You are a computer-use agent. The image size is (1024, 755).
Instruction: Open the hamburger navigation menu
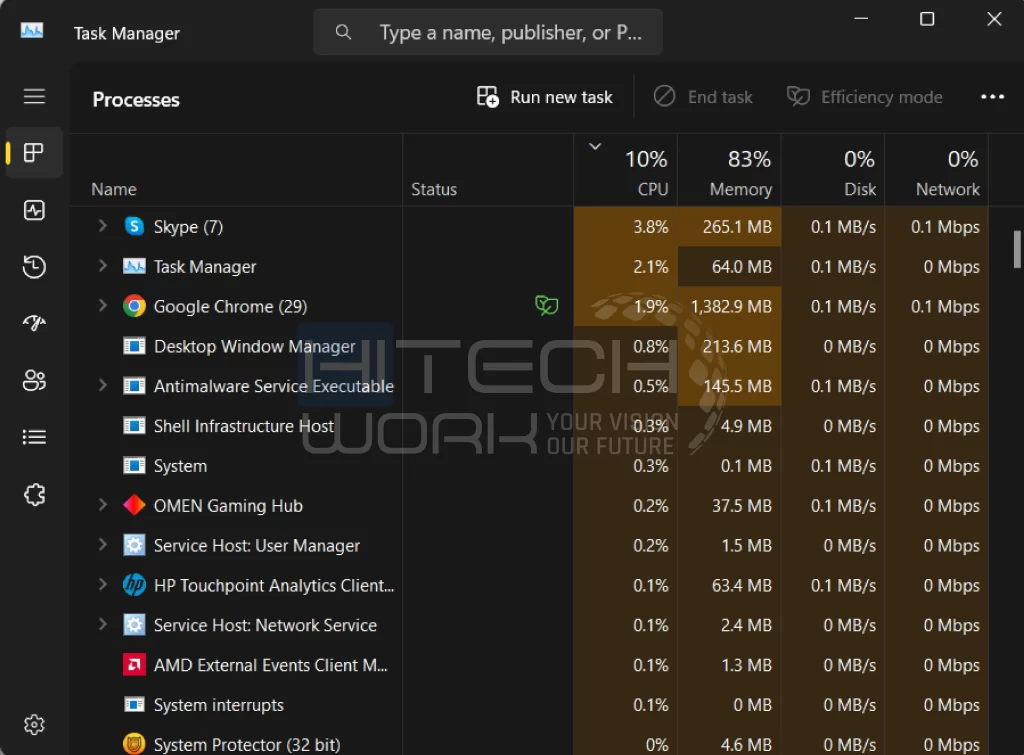[x=34, y=97]
